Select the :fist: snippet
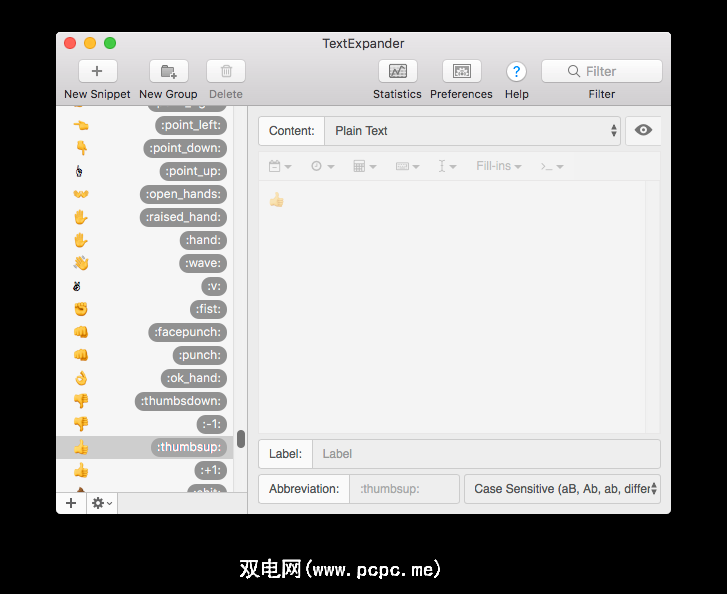 click(x=145, y=309)
